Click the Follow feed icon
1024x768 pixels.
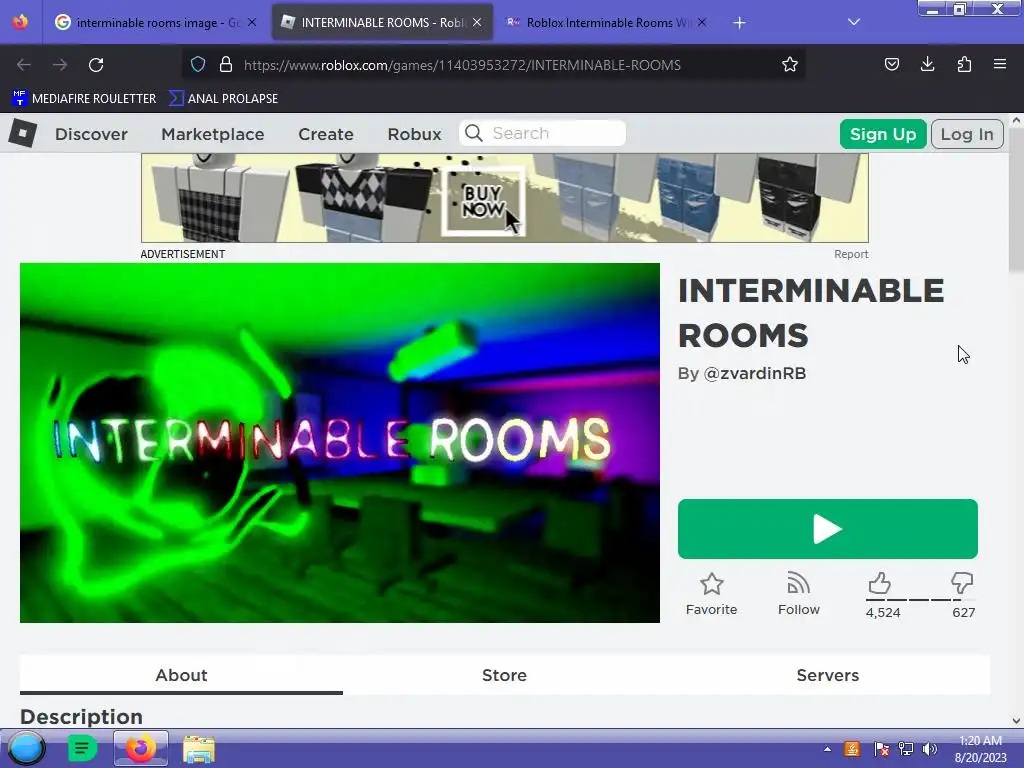798,583
